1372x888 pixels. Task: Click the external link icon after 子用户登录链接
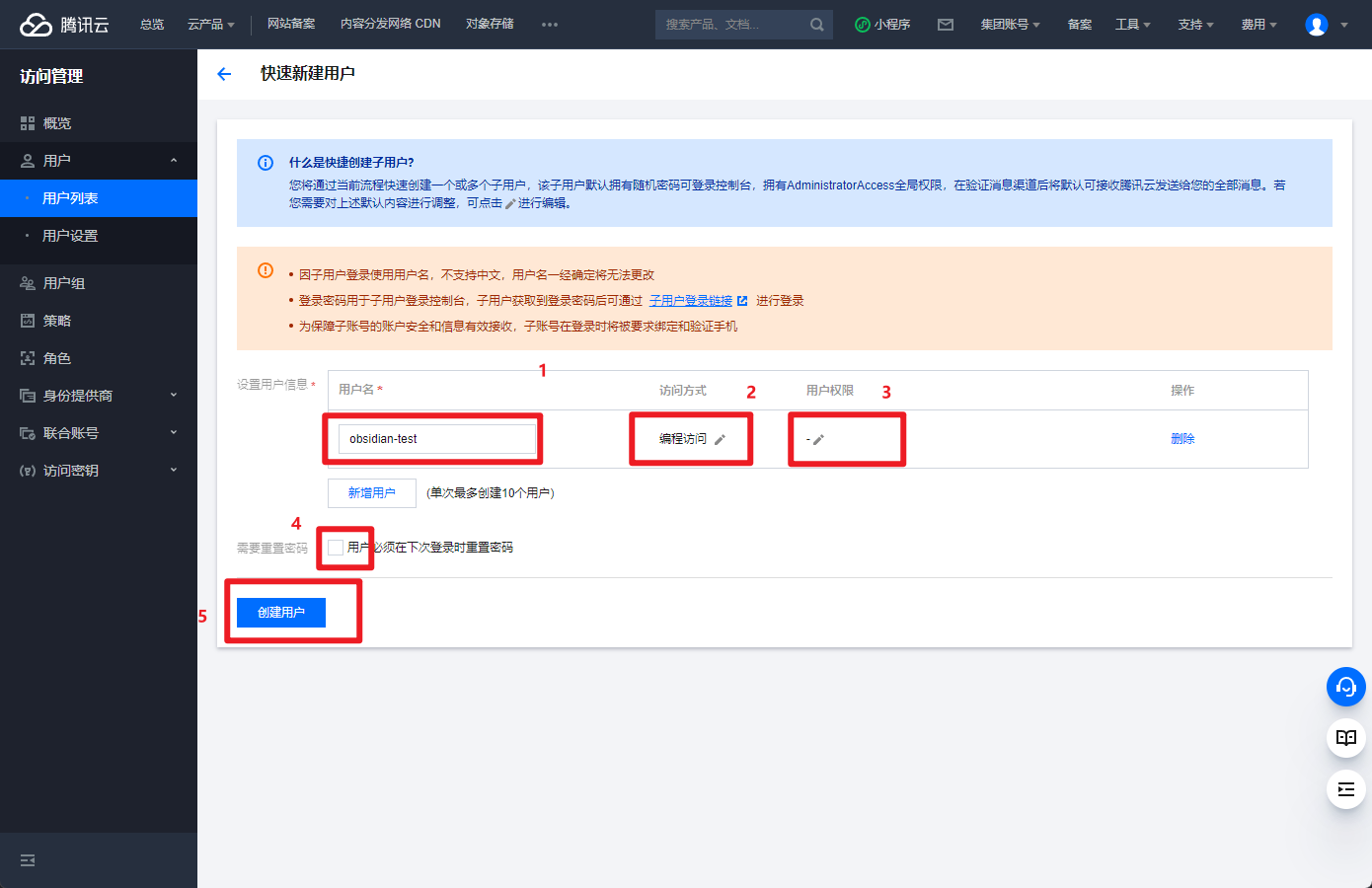tap(742, 301)
